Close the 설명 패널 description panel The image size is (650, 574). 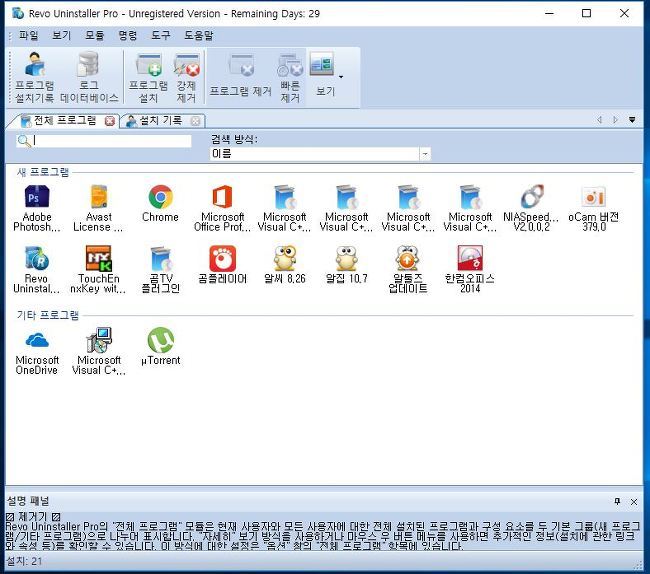click(x=634, y=502)
